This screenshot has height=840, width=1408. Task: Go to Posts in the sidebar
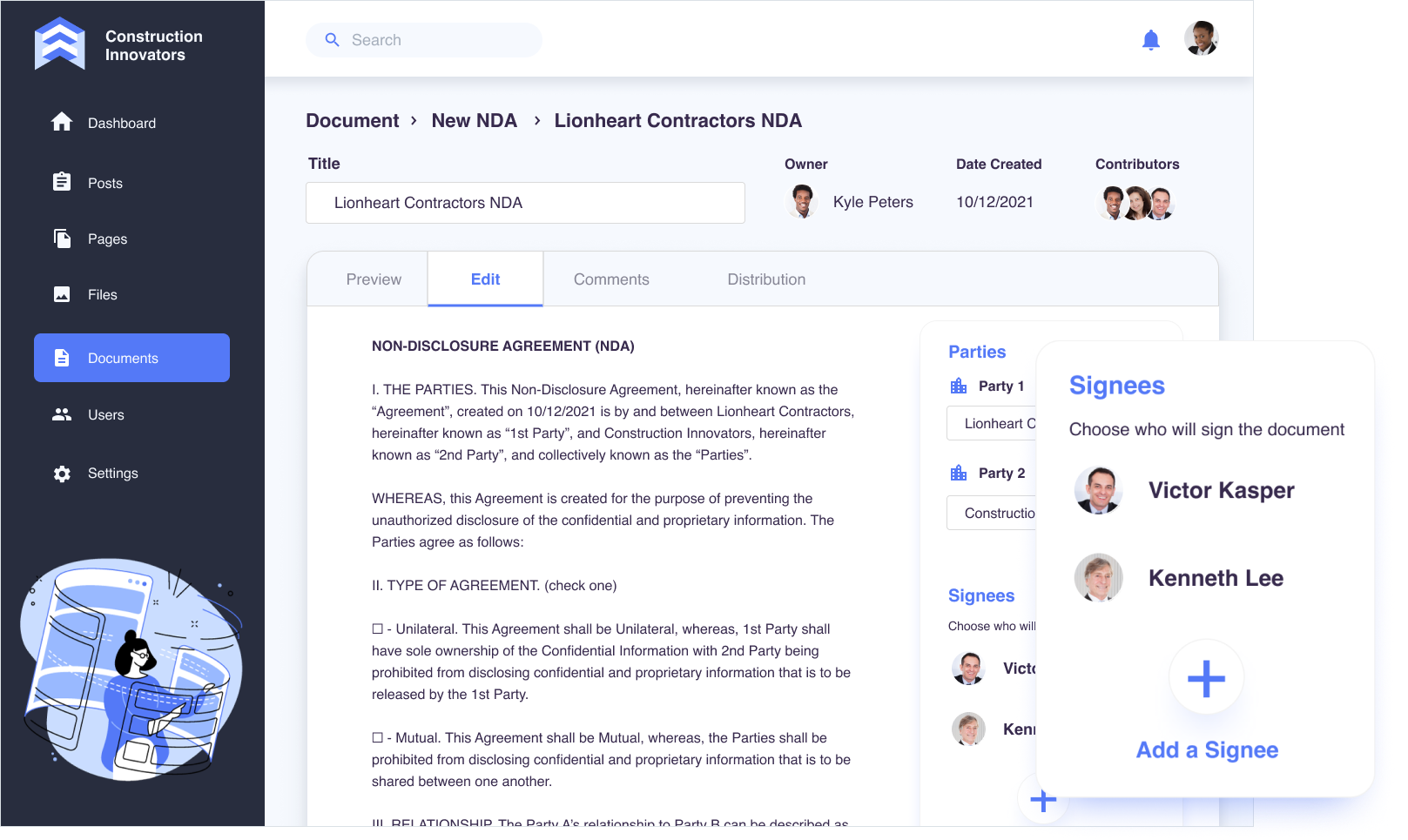(104, 184)
